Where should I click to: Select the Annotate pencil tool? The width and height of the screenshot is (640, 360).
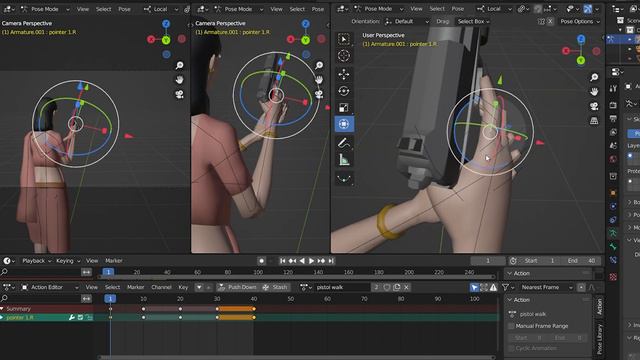344,143
